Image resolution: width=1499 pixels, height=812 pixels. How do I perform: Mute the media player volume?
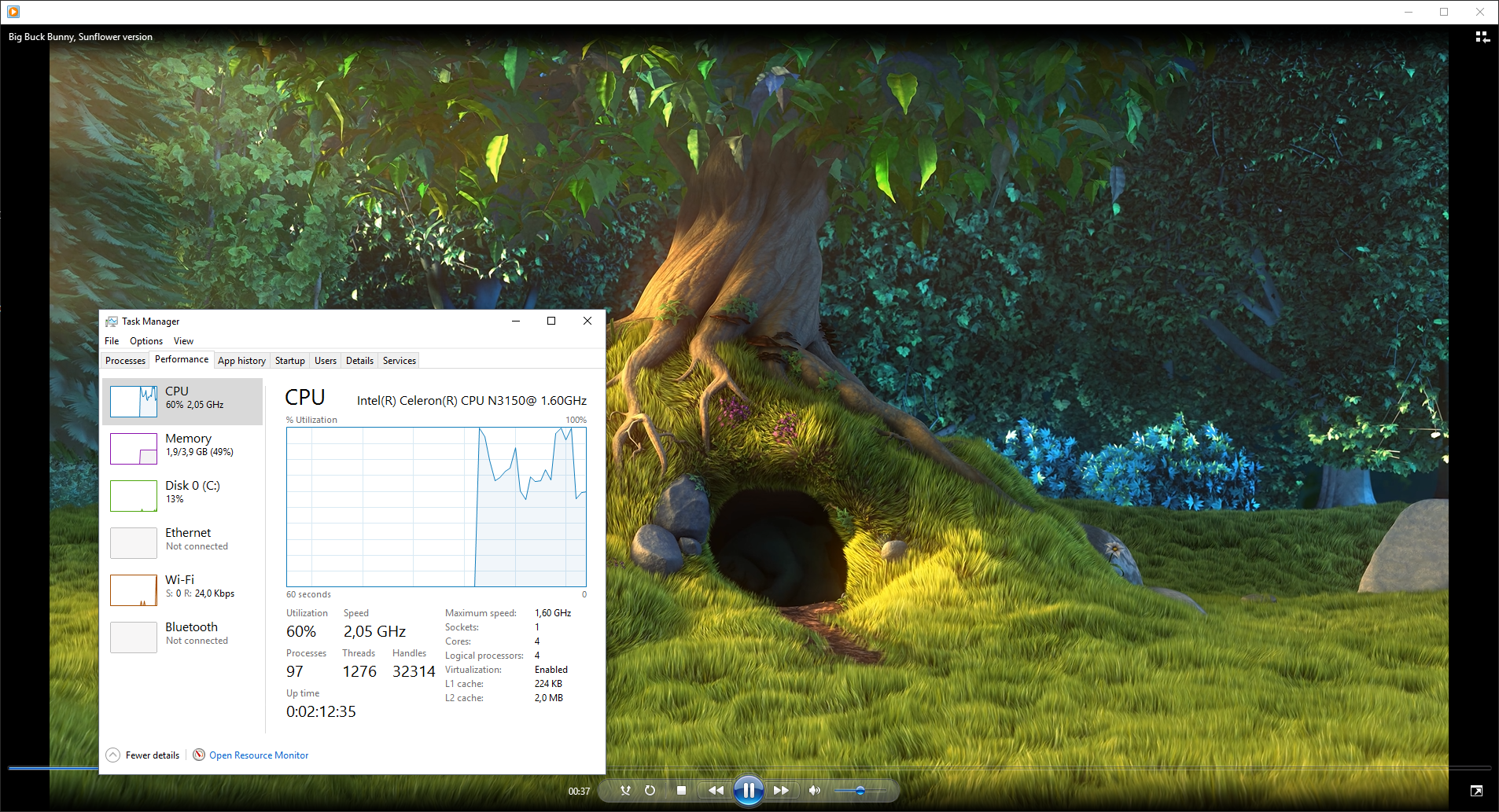tap(815, 791)
